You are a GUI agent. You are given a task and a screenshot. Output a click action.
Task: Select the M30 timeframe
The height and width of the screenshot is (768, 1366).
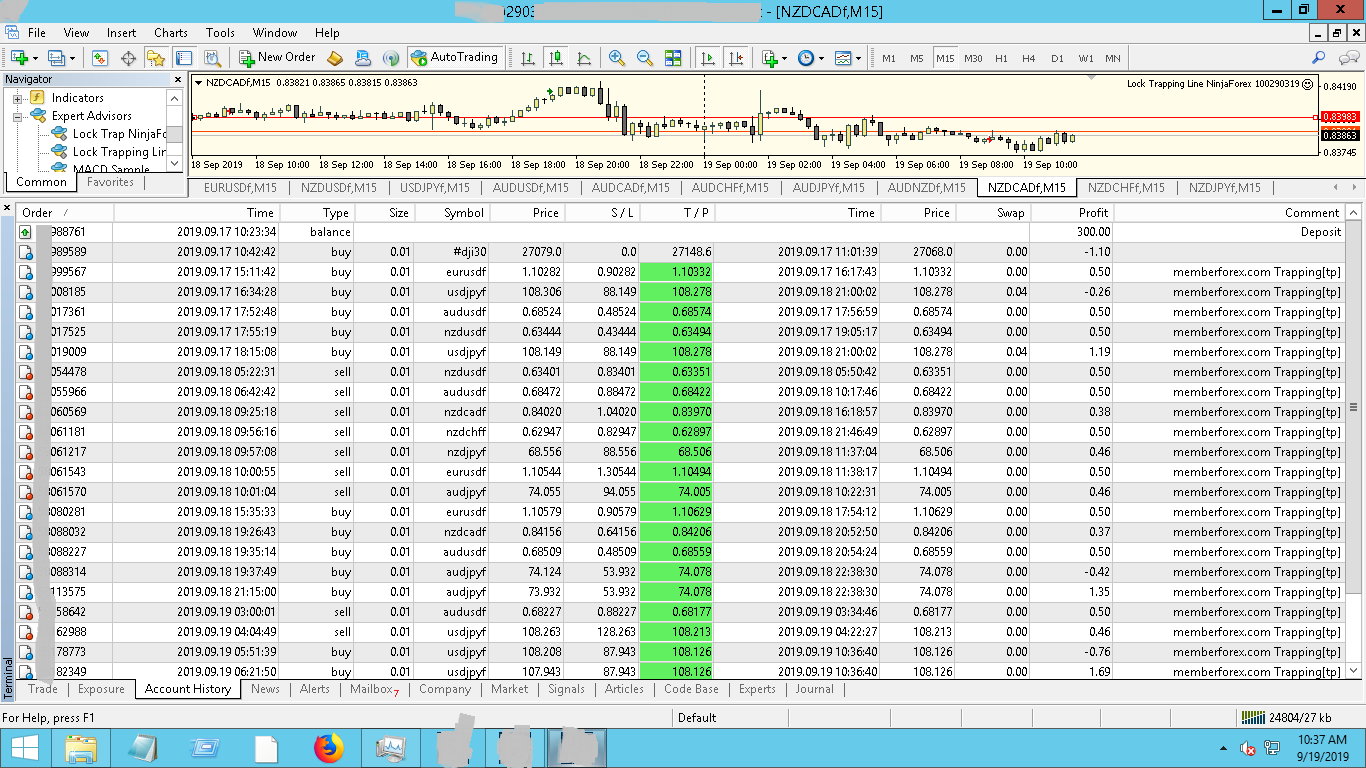click(973, 58)
